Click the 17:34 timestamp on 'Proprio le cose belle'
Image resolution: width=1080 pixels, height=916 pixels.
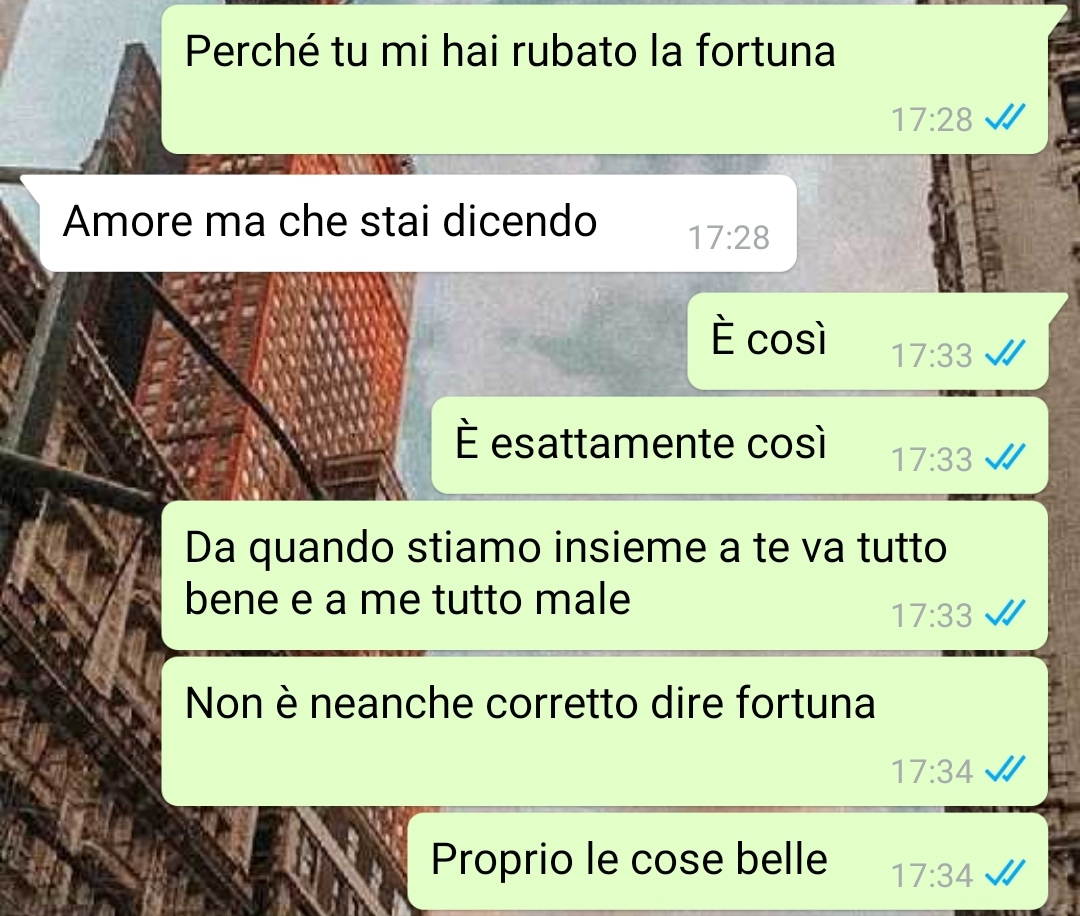click(931, 875)
